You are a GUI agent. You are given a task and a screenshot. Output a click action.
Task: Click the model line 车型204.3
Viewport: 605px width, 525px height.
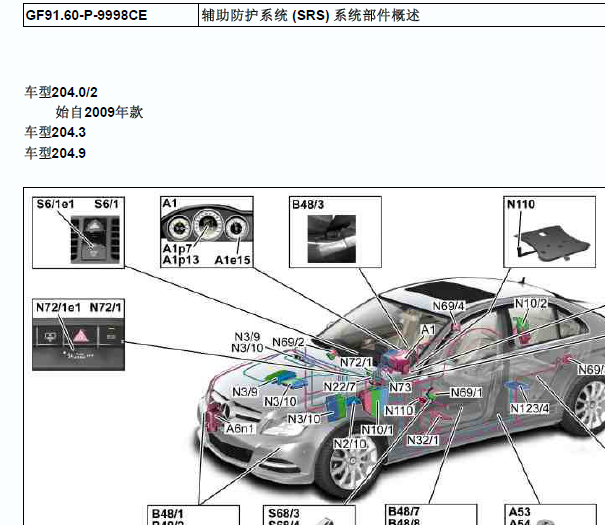click(55, 132)
